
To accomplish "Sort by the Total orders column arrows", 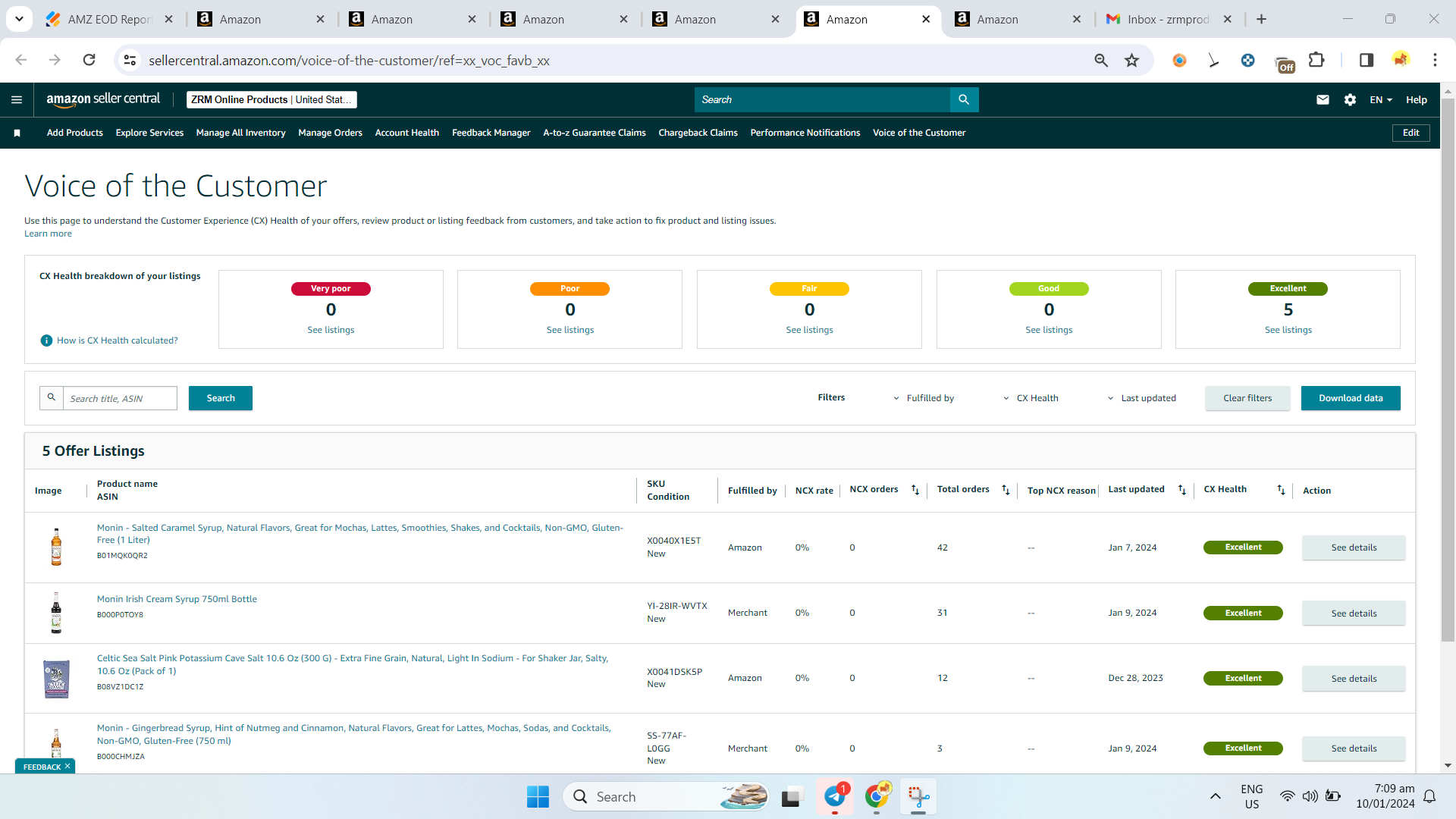I will [x=1006, y=490].
